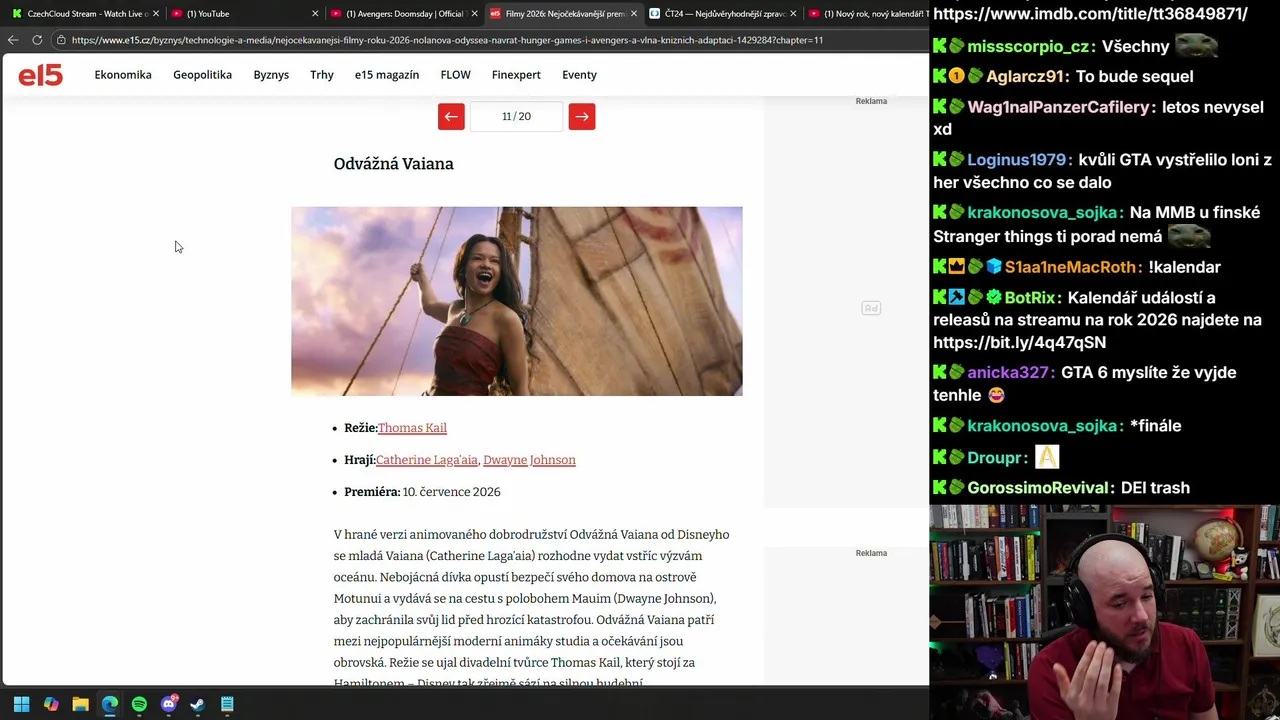Viewport: 1280px width, 720px height.
Task: Open Discord from the taskbar
Action: [169, 704]
